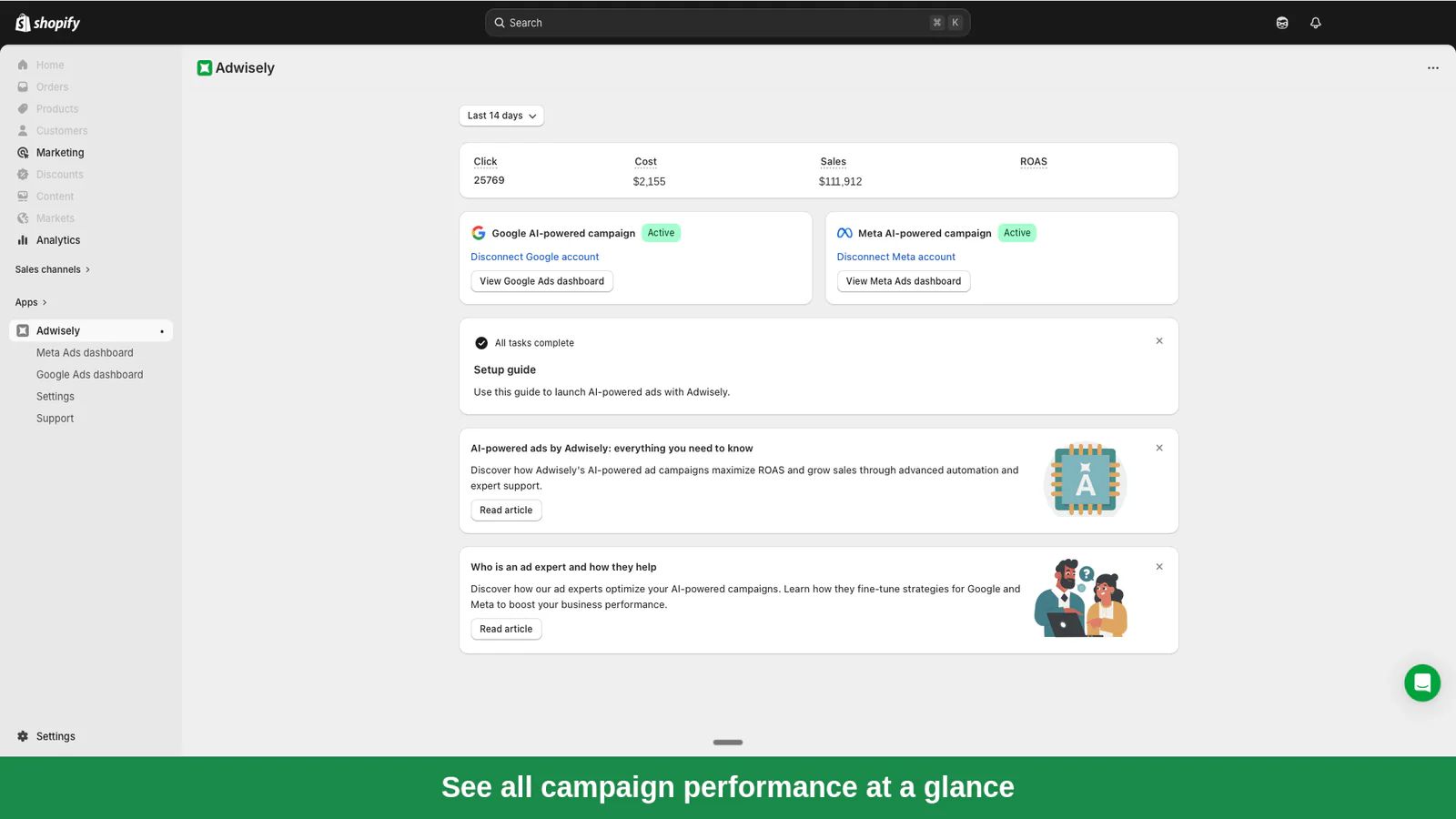Open Discounts in sidebar
The height and width of the screenshot is (819, 1456).
[x=60, y=174]
